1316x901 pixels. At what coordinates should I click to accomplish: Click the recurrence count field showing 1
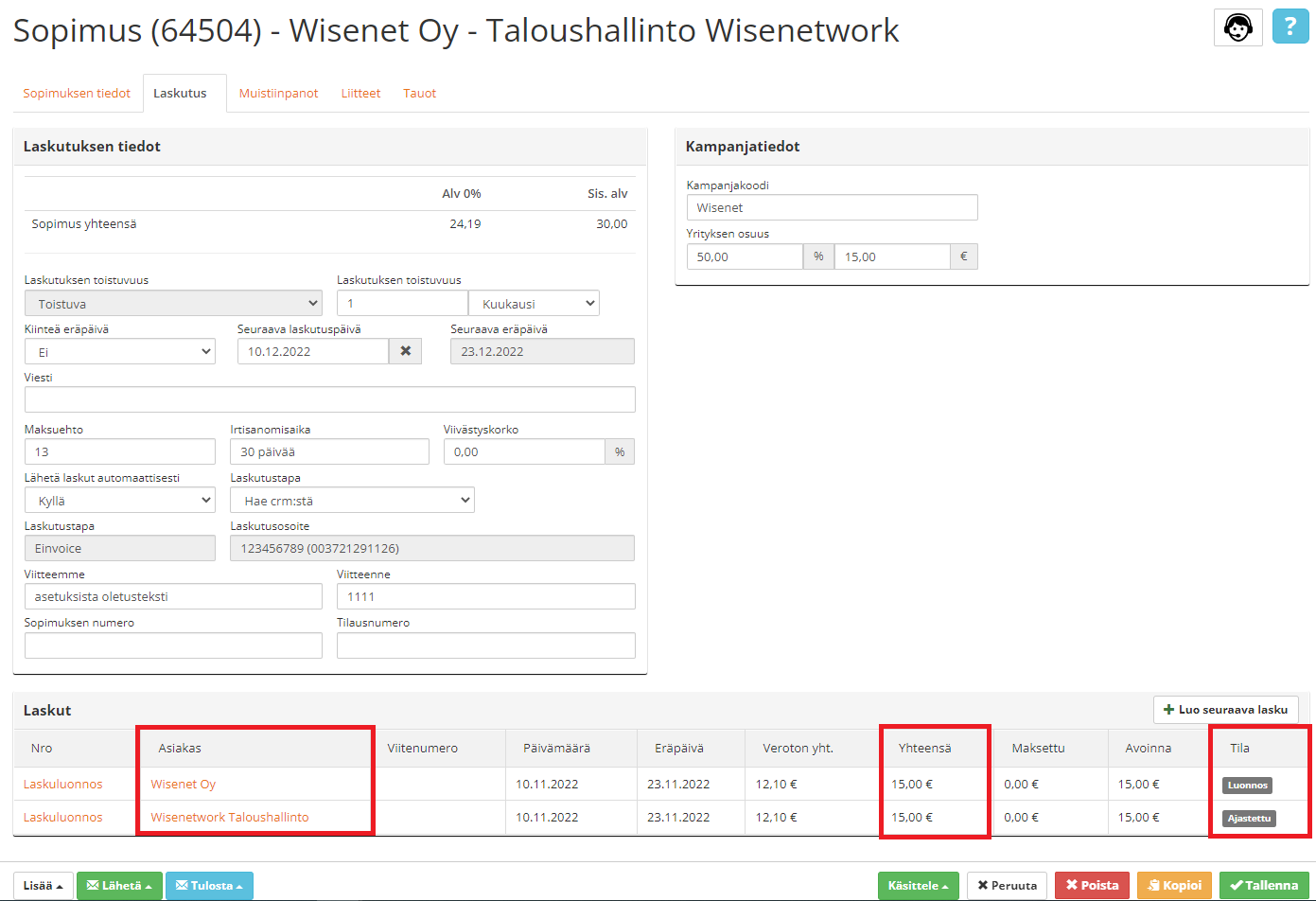pos(402,303)
